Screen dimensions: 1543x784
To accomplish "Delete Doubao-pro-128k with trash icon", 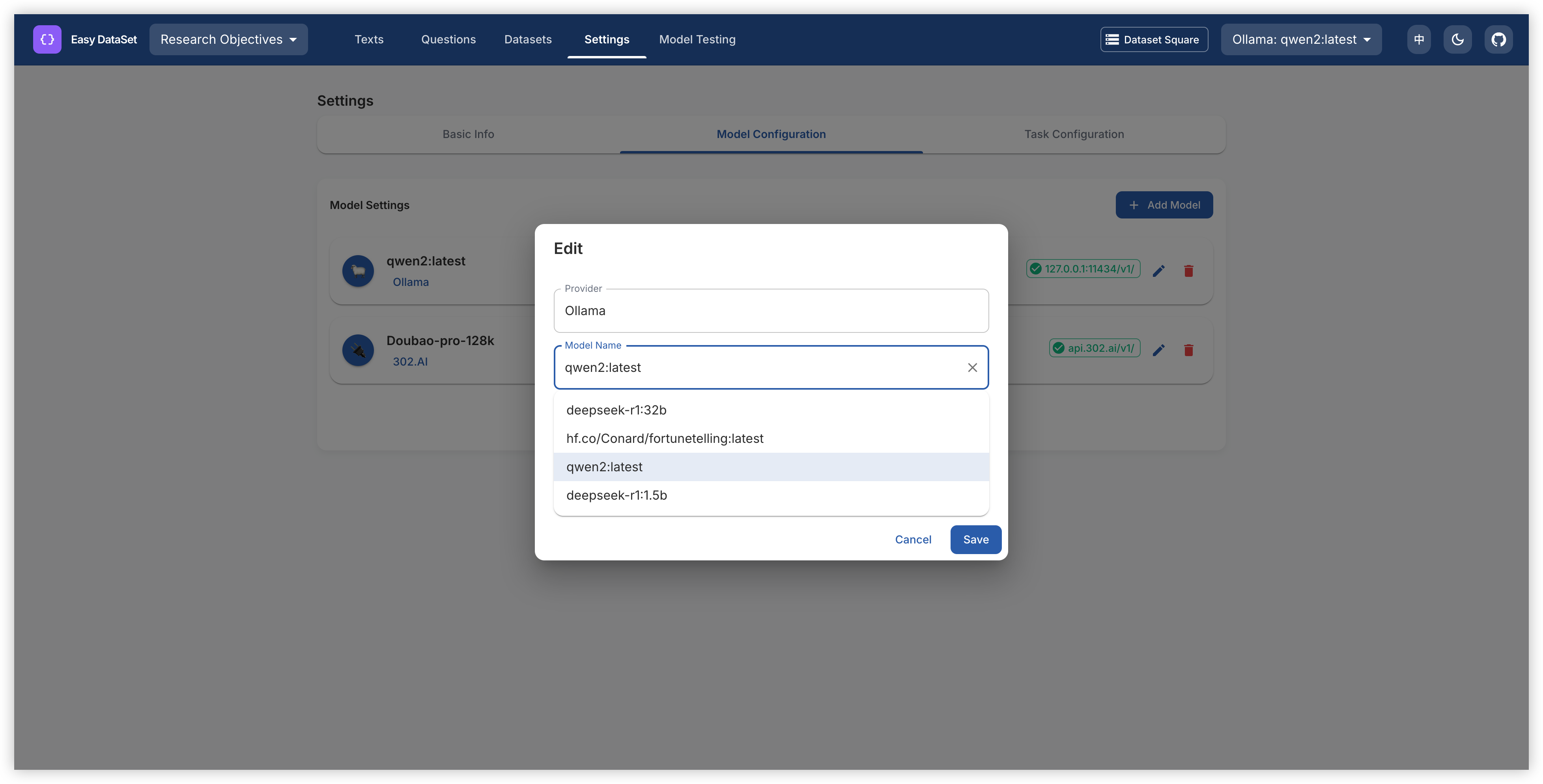I will (x=1188, y=350).
